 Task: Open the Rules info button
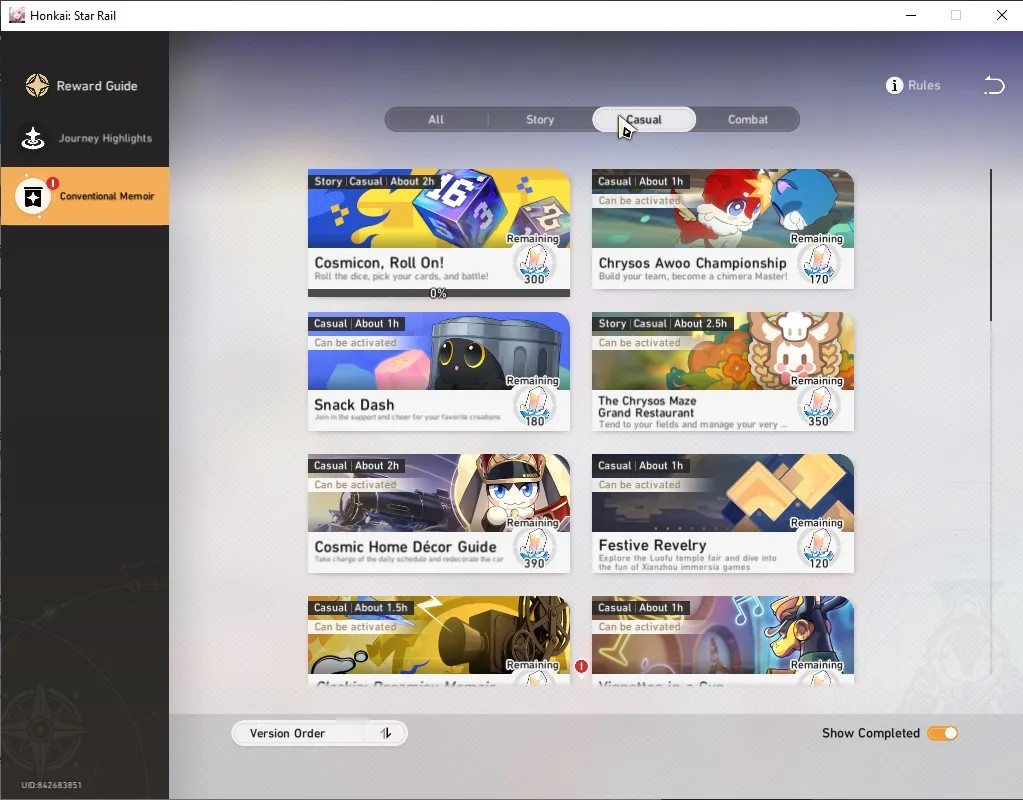coord(913,85)
